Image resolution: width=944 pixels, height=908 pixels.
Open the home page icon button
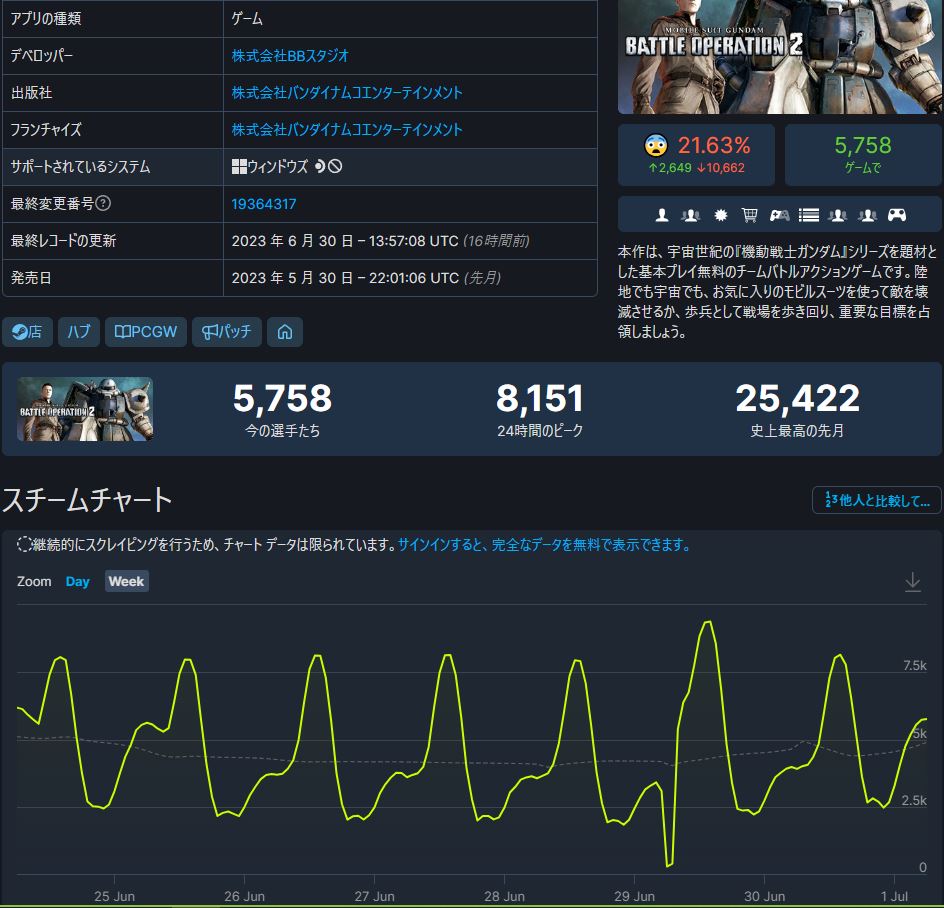click(285, 332)
